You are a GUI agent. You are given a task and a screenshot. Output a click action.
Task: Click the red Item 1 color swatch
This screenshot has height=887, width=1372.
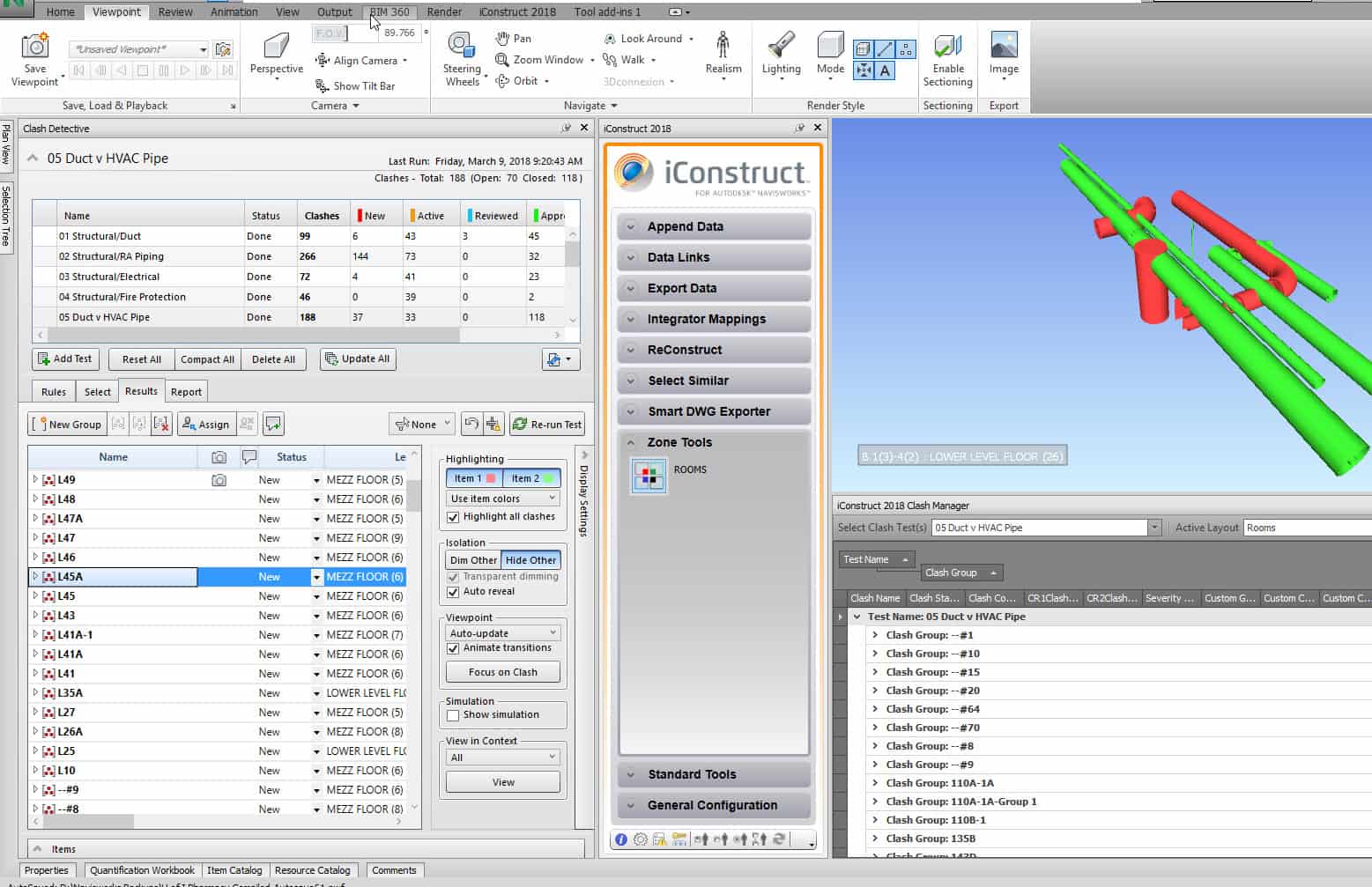point(491,478)
